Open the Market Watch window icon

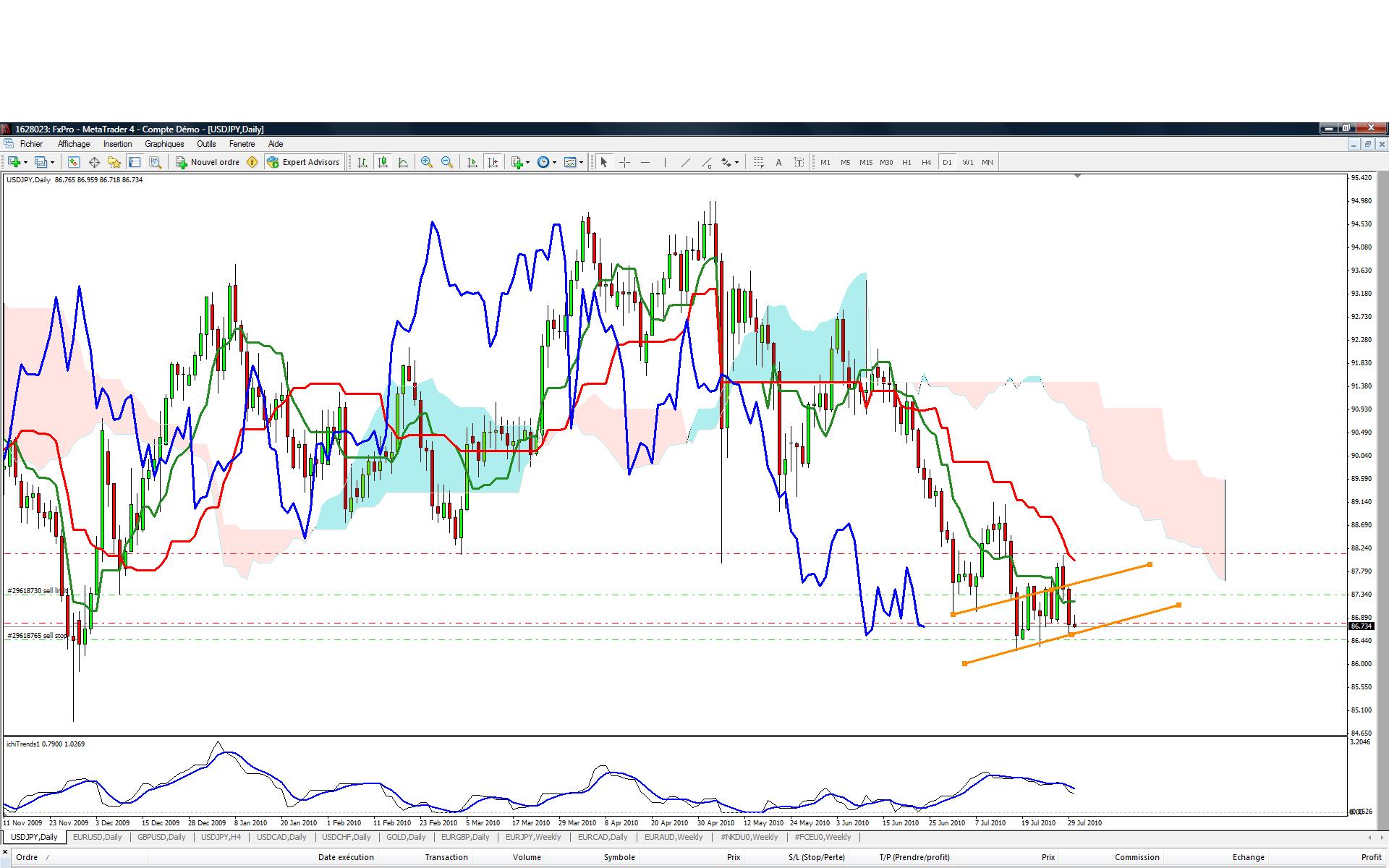74,162
